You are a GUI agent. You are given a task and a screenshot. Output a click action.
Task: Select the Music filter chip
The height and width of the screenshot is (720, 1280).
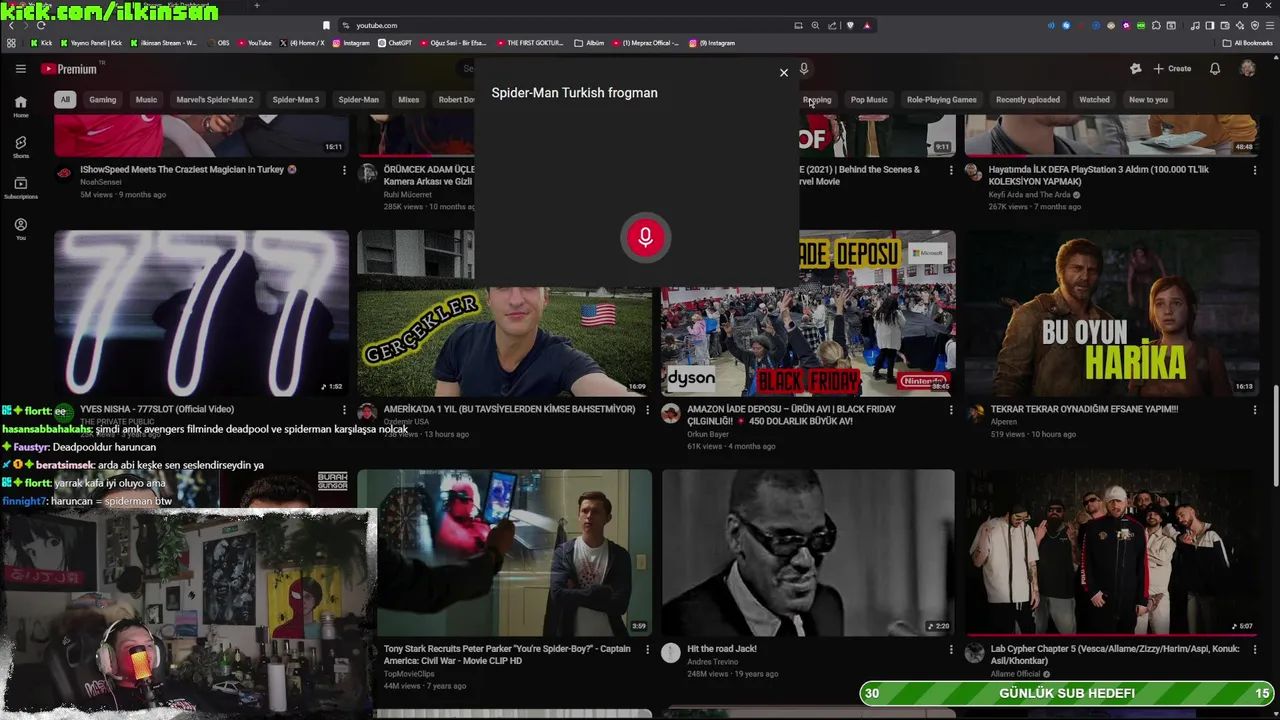coord(146,100)
